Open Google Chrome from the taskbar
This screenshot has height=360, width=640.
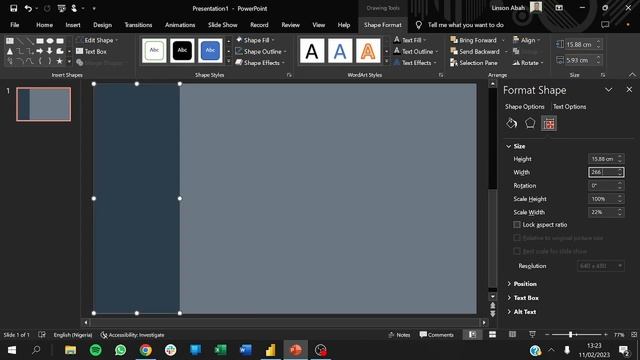pyautogui.click(x=146, y=350)
